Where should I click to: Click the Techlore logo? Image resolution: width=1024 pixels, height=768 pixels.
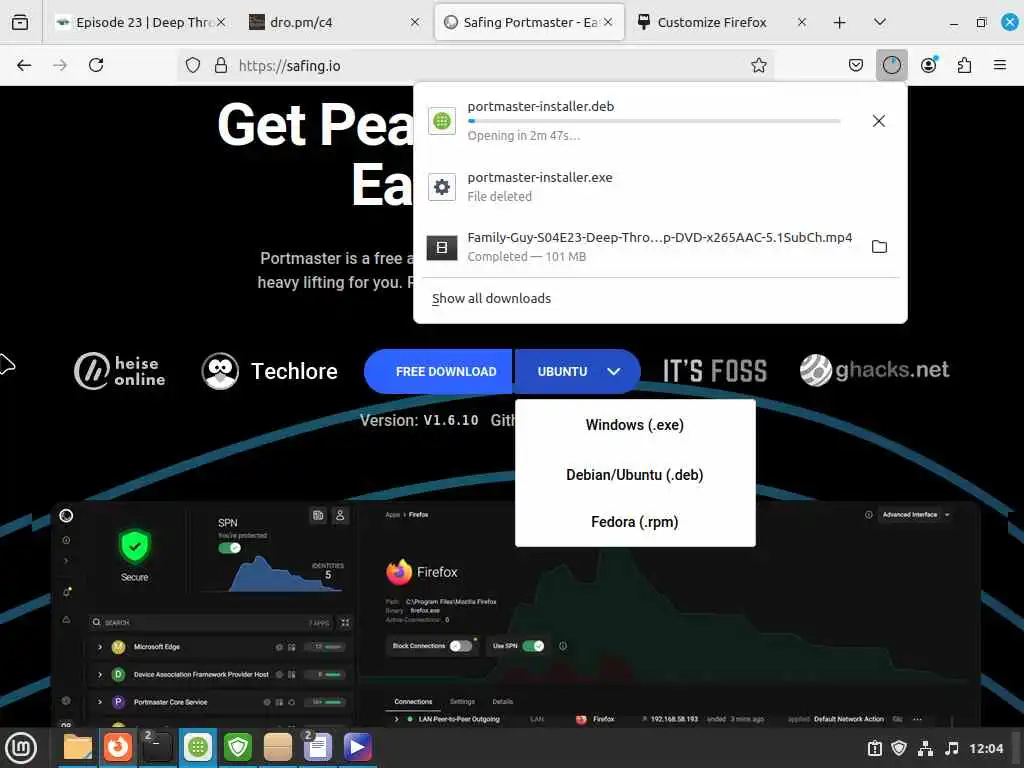[270, 371]
